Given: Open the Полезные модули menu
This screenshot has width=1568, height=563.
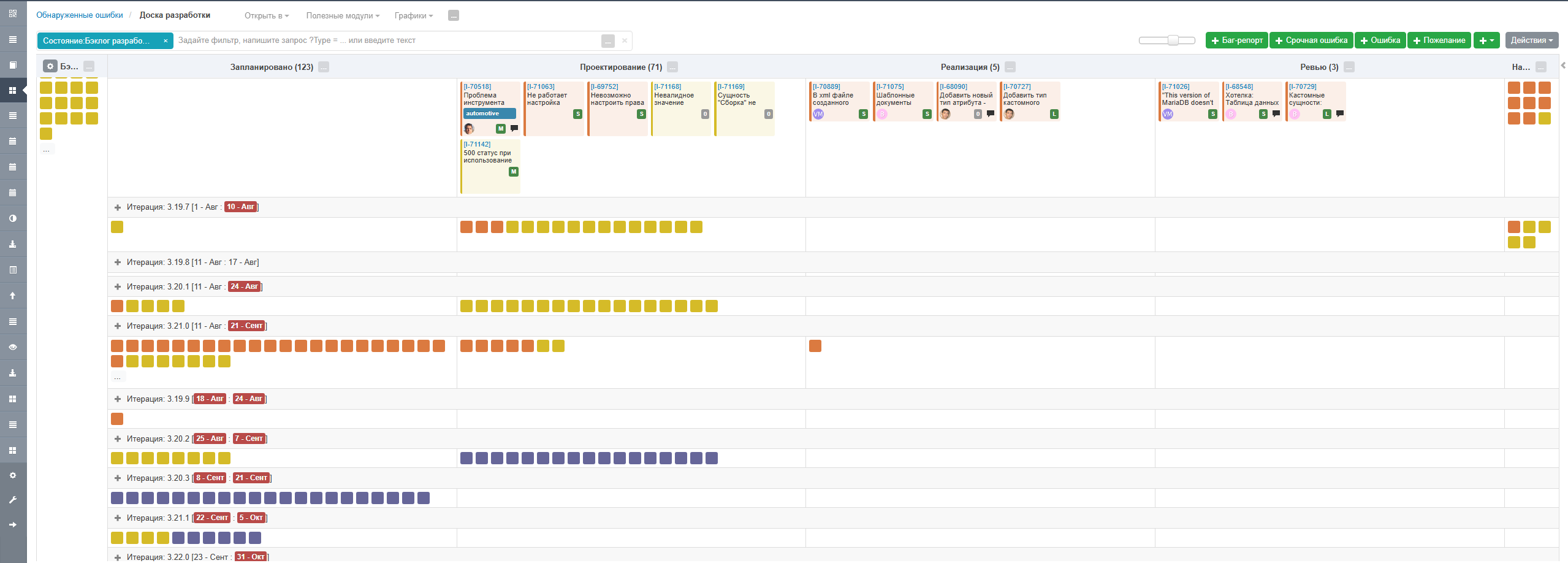Looking at the screenshot, I should tap(343, 15).
